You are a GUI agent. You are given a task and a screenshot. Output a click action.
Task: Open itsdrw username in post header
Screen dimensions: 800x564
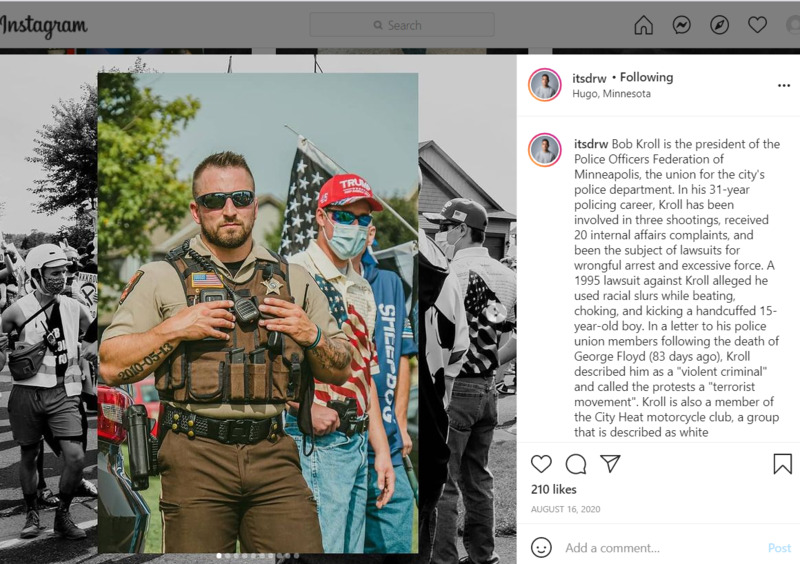(x=589, y=78)
